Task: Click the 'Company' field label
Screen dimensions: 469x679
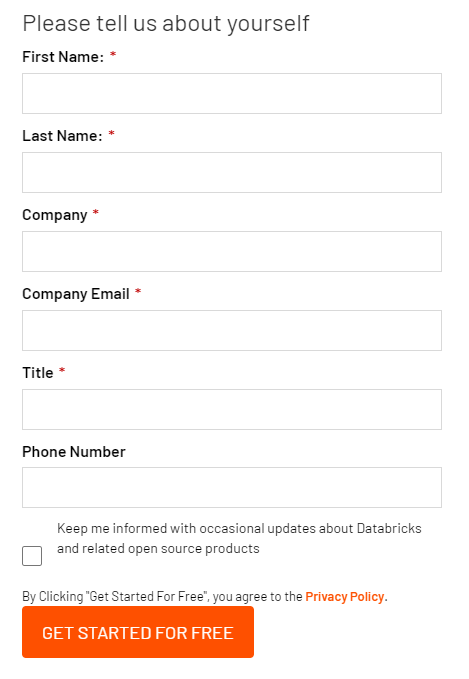Action: click(55, 215)
